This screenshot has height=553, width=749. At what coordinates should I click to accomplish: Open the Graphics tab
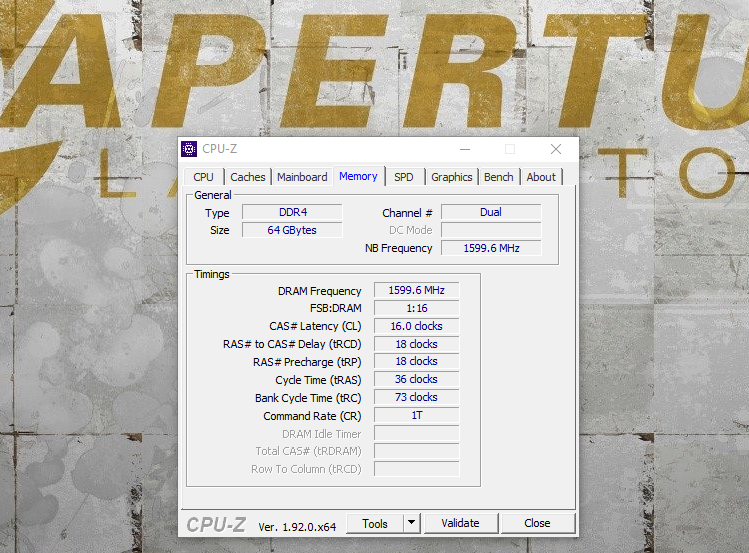451,177
